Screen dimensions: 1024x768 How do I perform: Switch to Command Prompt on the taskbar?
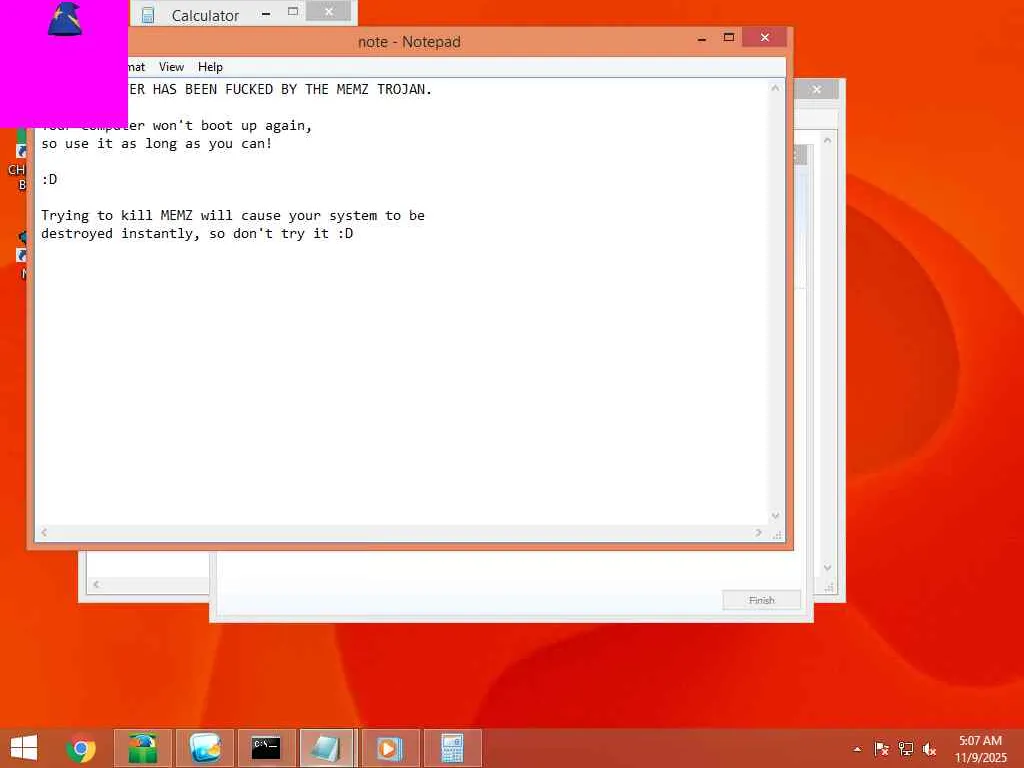tap(266, 748)
